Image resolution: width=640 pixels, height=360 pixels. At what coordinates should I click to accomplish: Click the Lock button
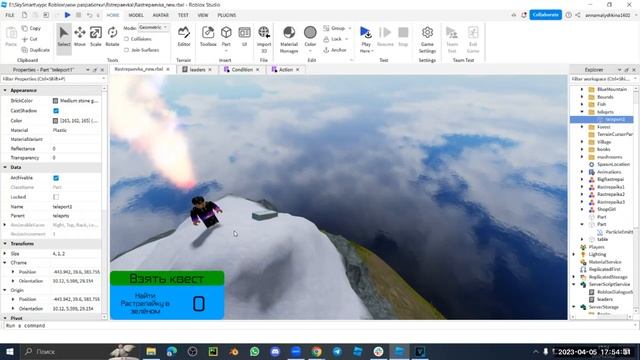(336, 39)
